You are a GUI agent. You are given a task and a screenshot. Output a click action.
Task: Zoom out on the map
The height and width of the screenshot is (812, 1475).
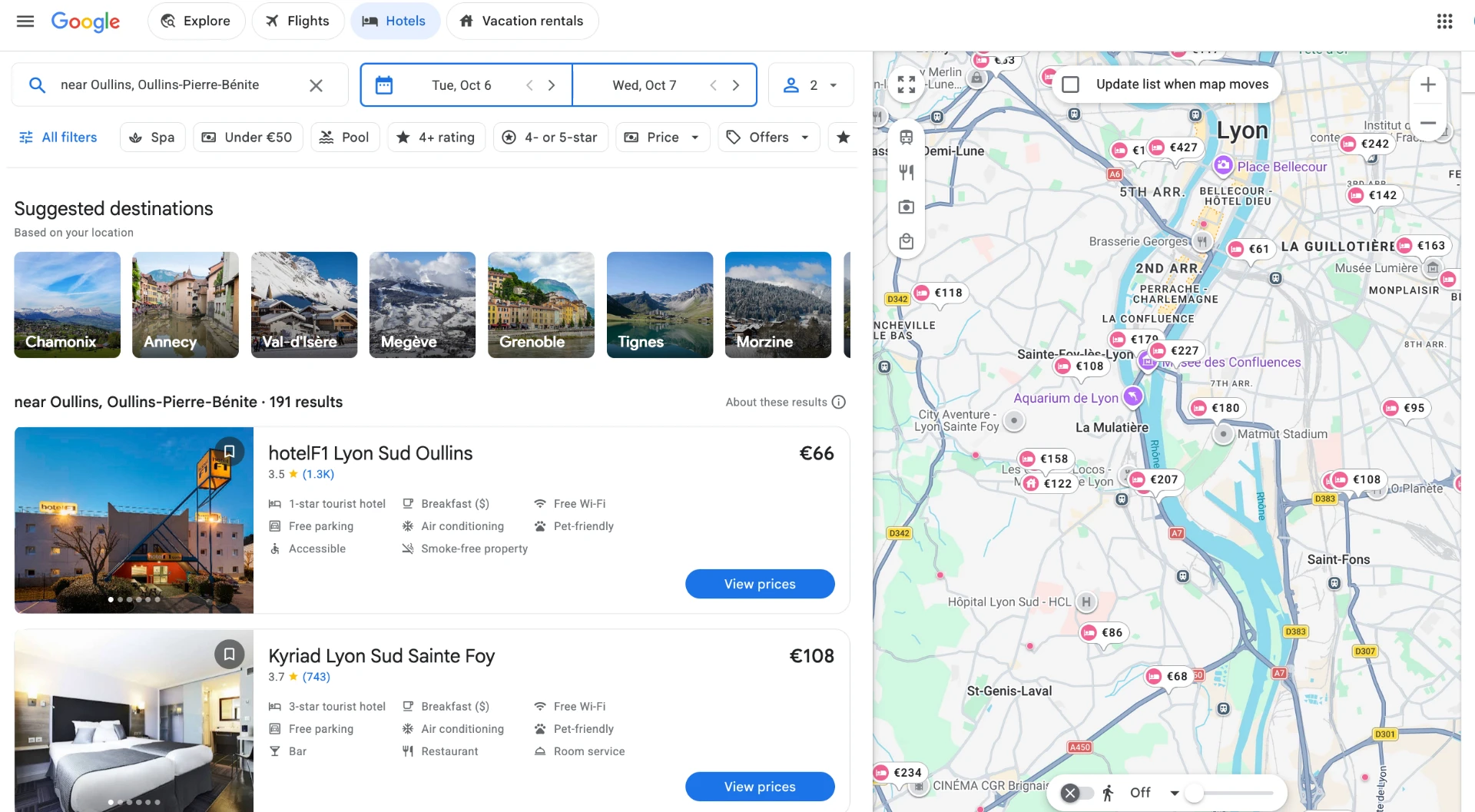[1428, 123]
